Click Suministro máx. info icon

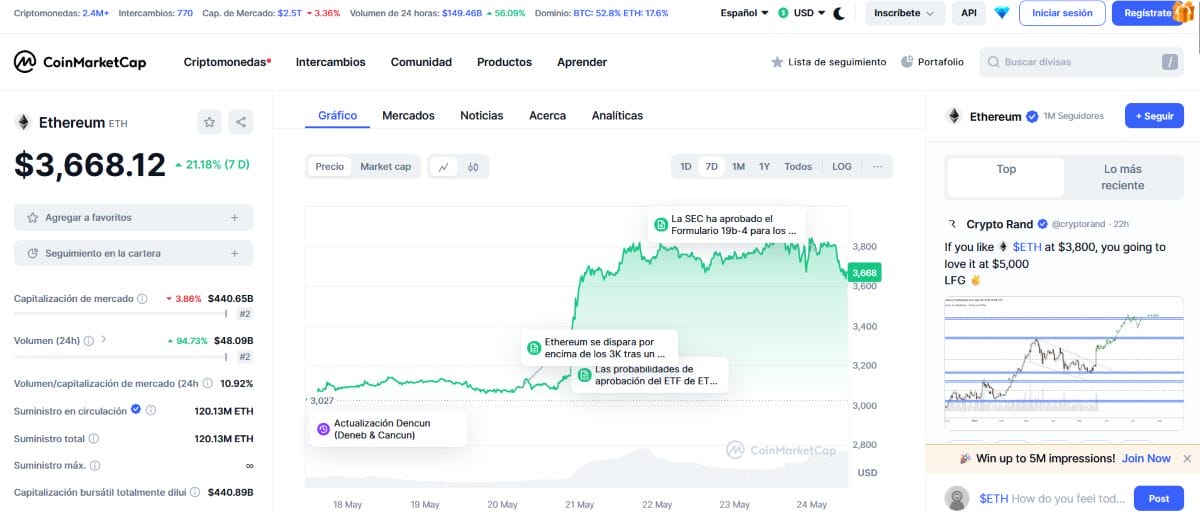pyautogui.click(x=96, y=466)
